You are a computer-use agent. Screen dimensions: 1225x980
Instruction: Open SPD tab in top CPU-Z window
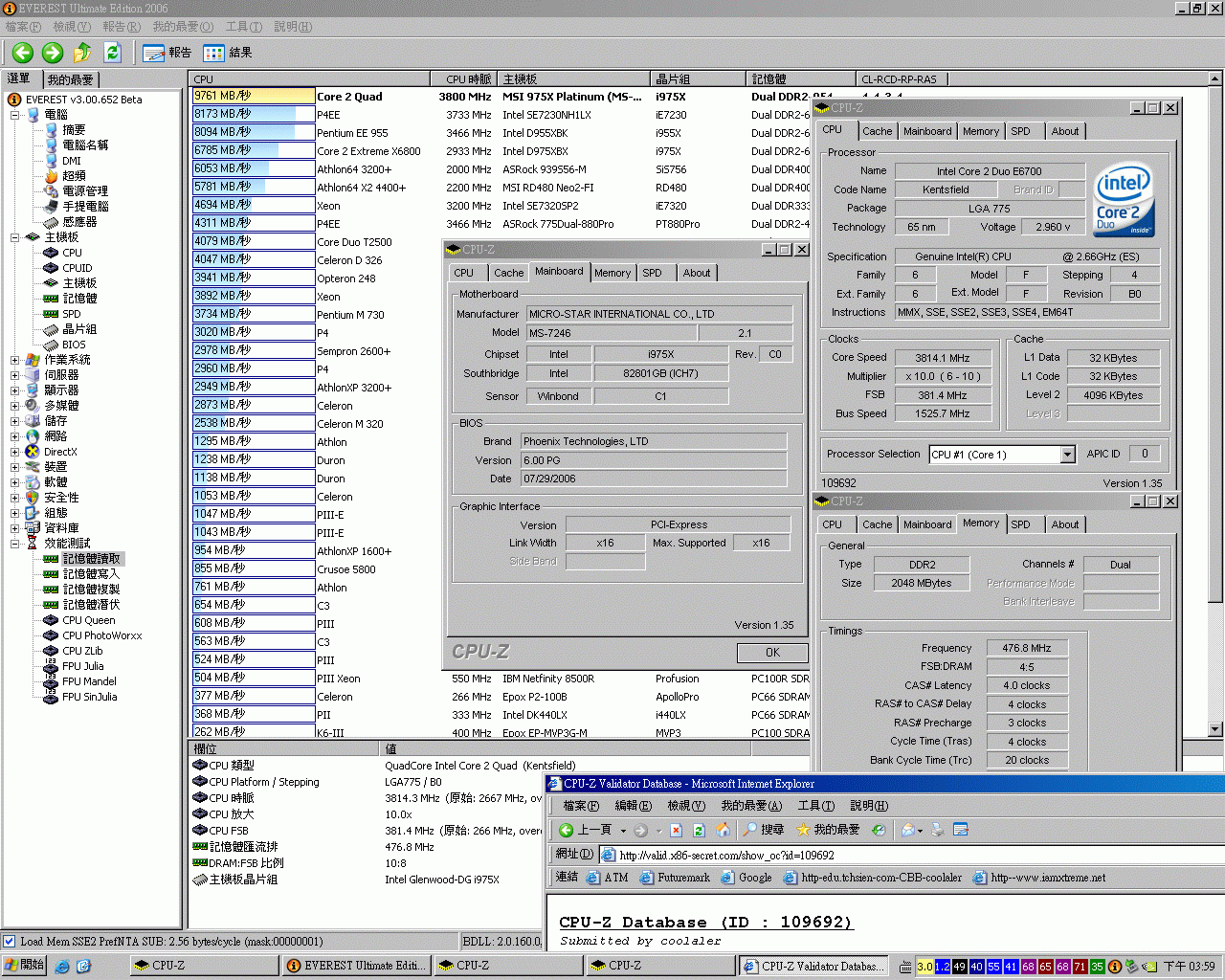pos(1020,131)
